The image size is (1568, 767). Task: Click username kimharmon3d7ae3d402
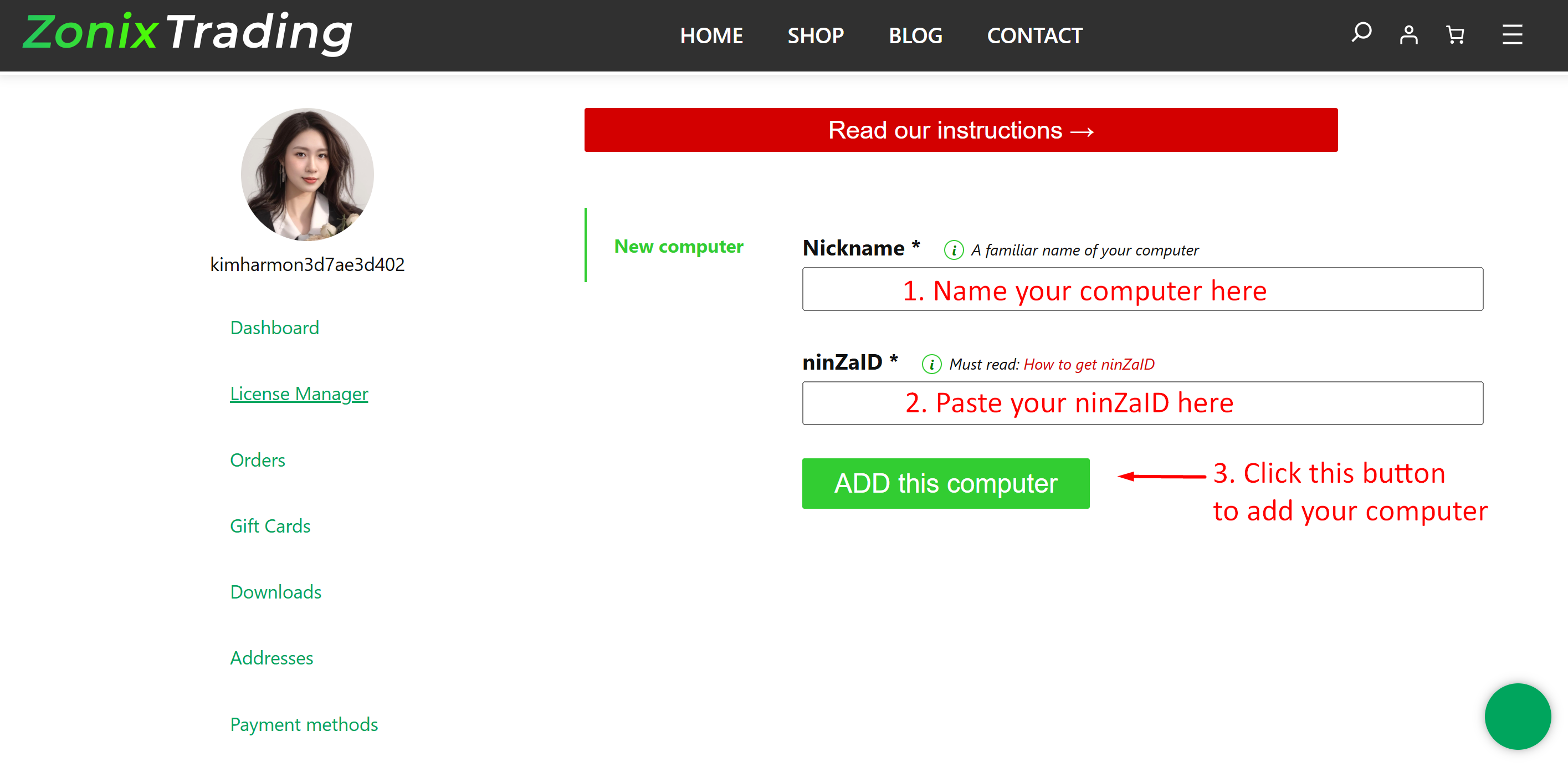[x=307, y=265]
